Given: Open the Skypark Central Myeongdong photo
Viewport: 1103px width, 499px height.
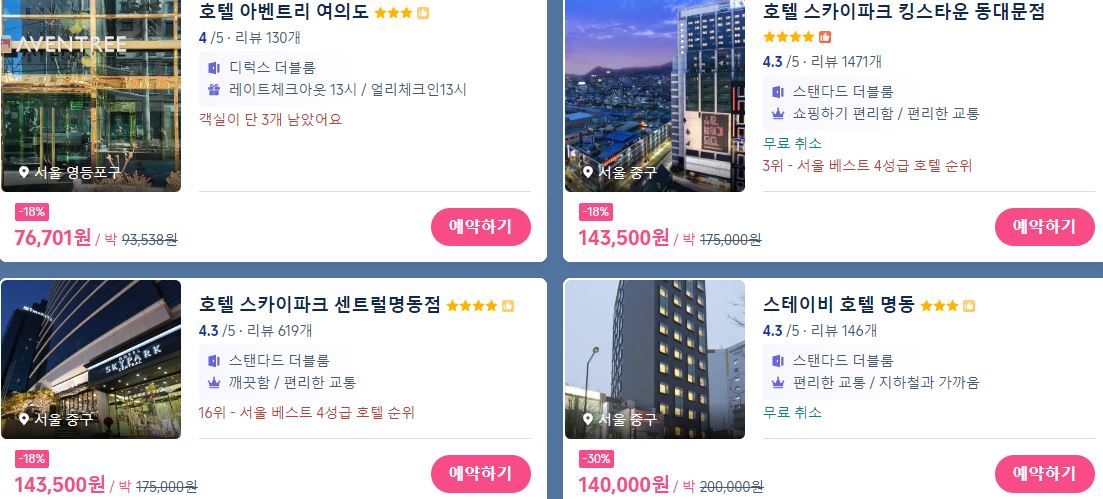Looking at the screenshot, I should tap(91, 359).
